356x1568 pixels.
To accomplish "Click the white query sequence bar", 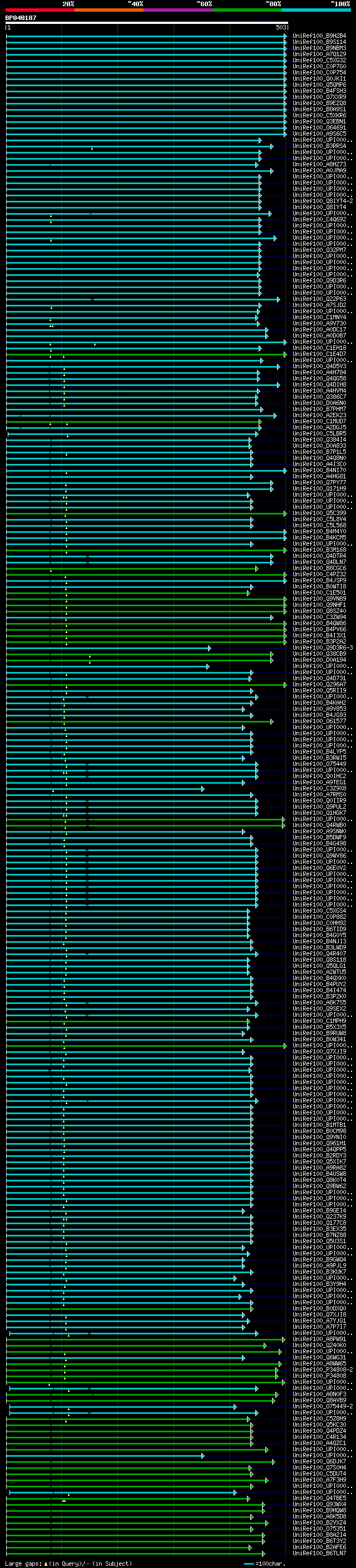I will [147, 23].
